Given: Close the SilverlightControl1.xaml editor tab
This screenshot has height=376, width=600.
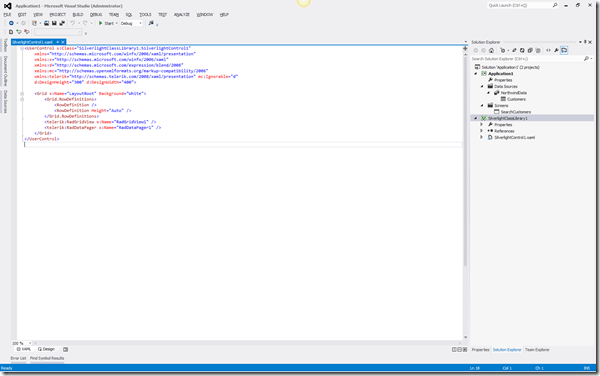Looking at the screenshot, I should pos(63,42).
